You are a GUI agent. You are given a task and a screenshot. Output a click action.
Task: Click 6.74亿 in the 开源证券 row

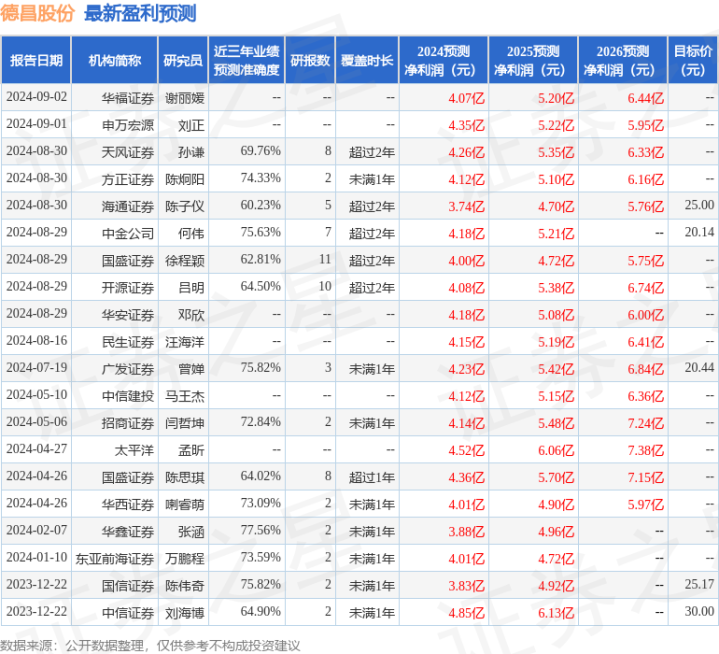646,288
